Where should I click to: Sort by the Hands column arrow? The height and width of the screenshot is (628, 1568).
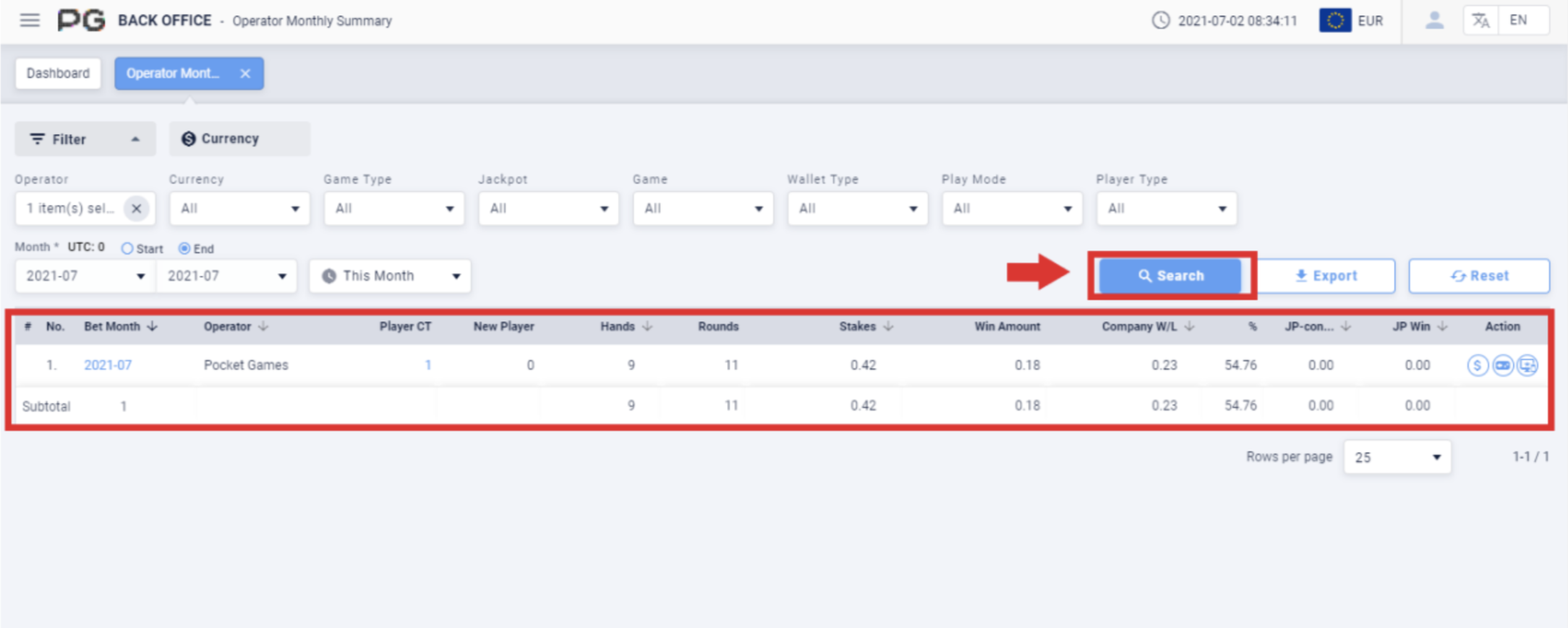[x=647, y=326]
